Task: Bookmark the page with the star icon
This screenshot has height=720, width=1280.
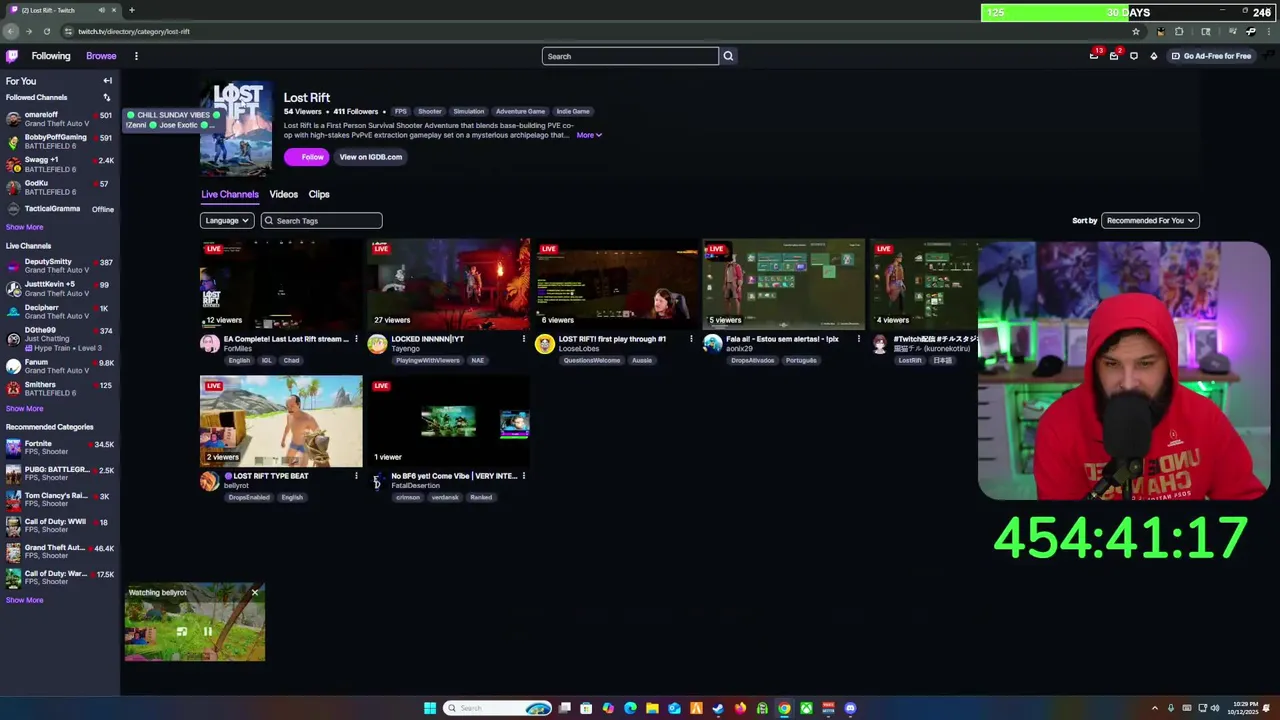Action: (1135, 31)
